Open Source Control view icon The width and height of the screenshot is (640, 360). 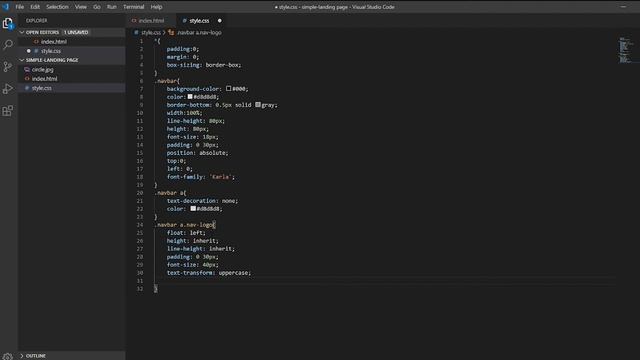(x=8, y=67)
